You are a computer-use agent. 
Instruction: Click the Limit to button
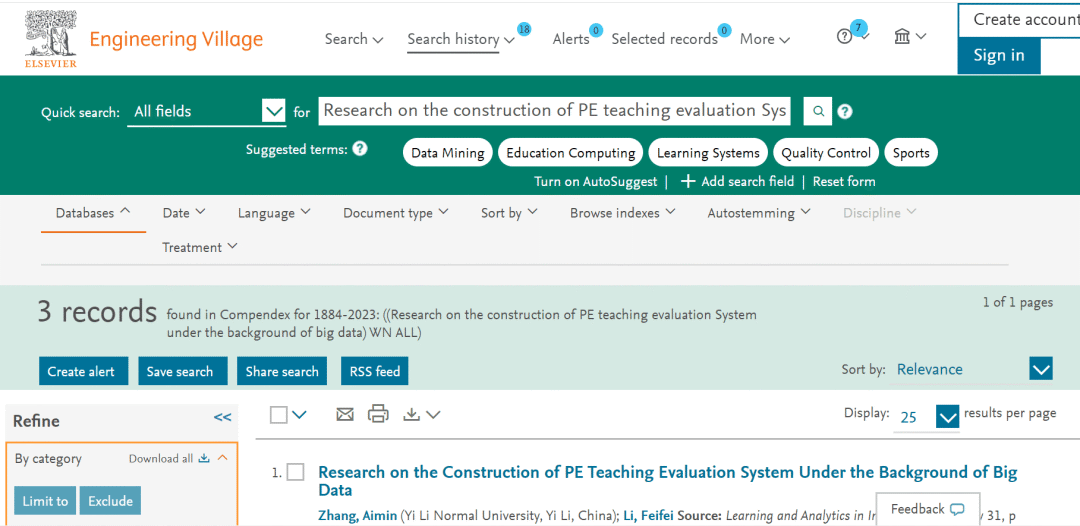point(45,501)
